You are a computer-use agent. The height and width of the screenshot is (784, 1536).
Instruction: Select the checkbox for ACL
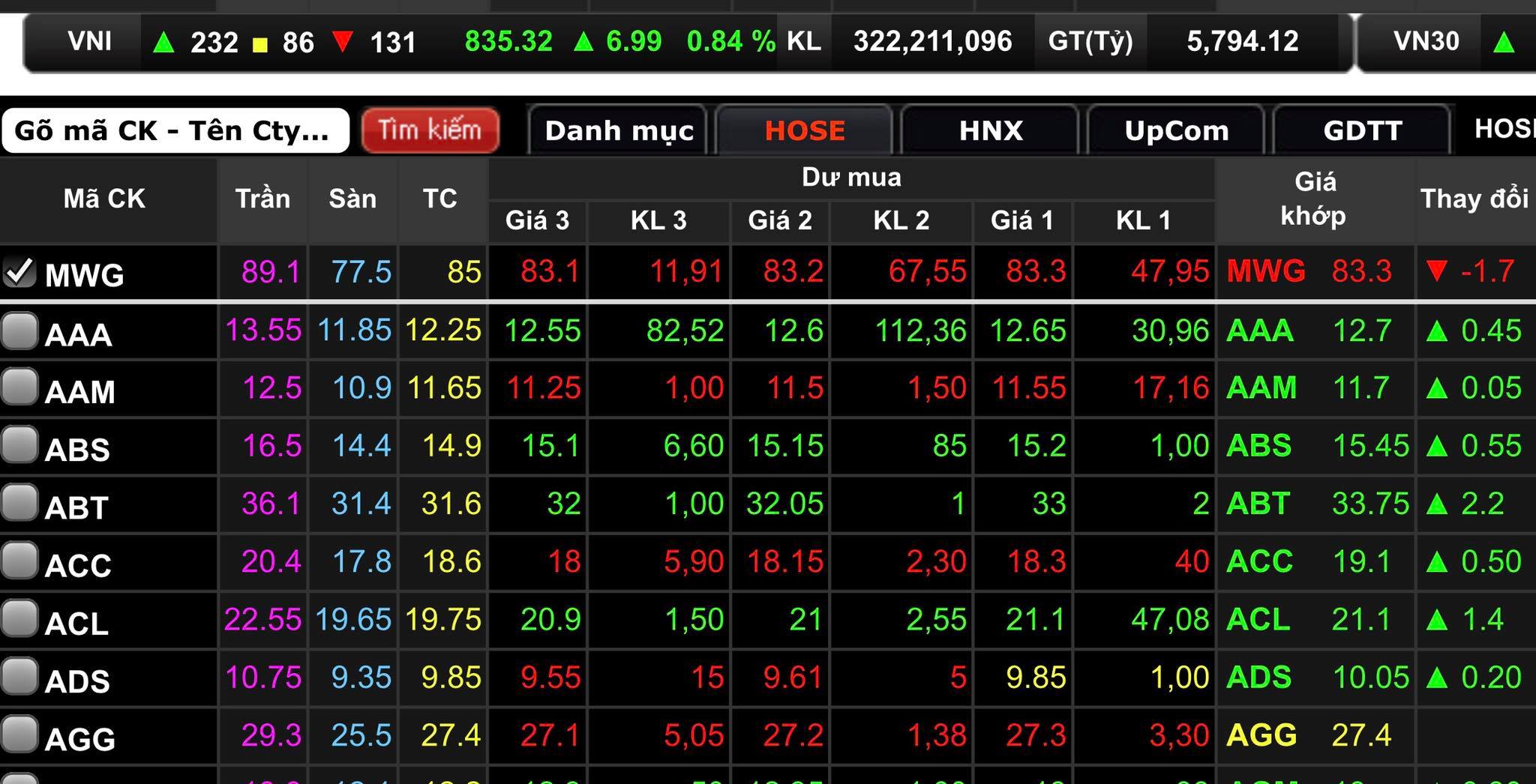(19, 619)
